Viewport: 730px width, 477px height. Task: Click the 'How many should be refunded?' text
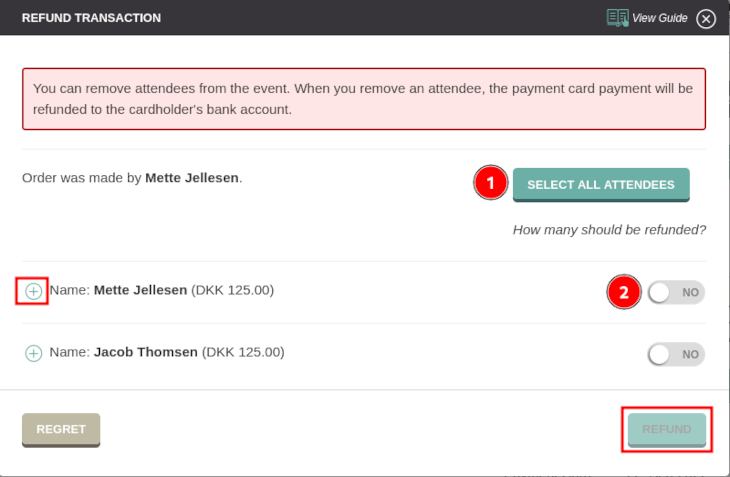click(609, 230)
